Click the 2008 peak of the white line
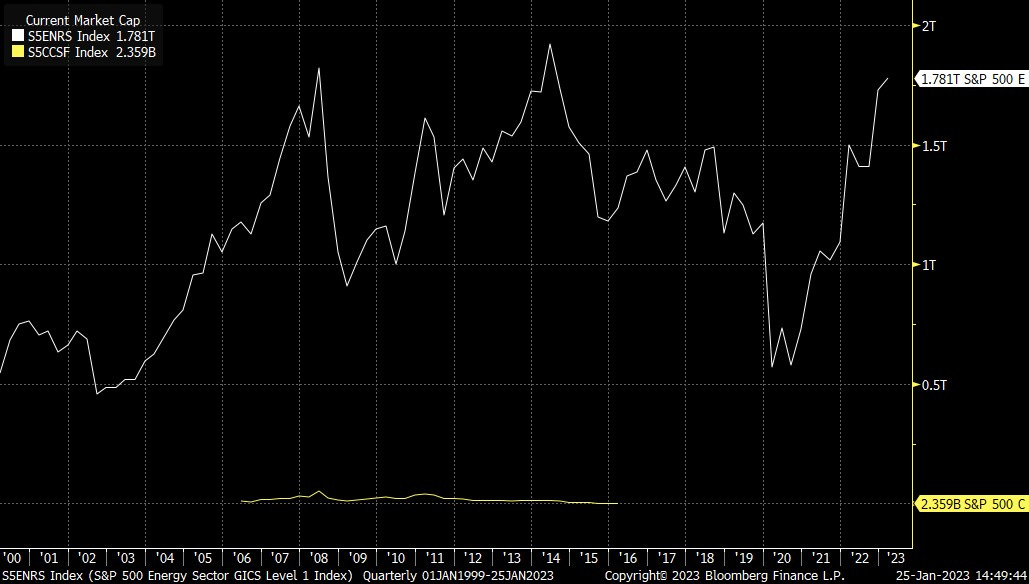Image resolution: width=1029 pixels, height=584 pixels. point(318,68)
